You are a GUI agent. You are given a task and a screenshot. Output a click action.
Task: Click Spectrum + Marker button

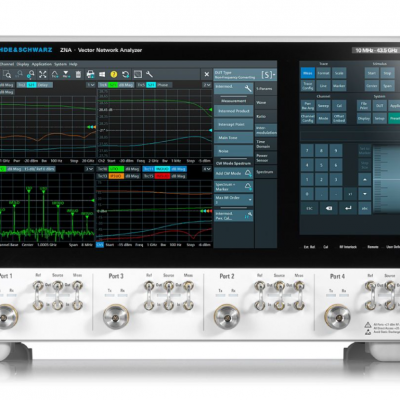233,187
